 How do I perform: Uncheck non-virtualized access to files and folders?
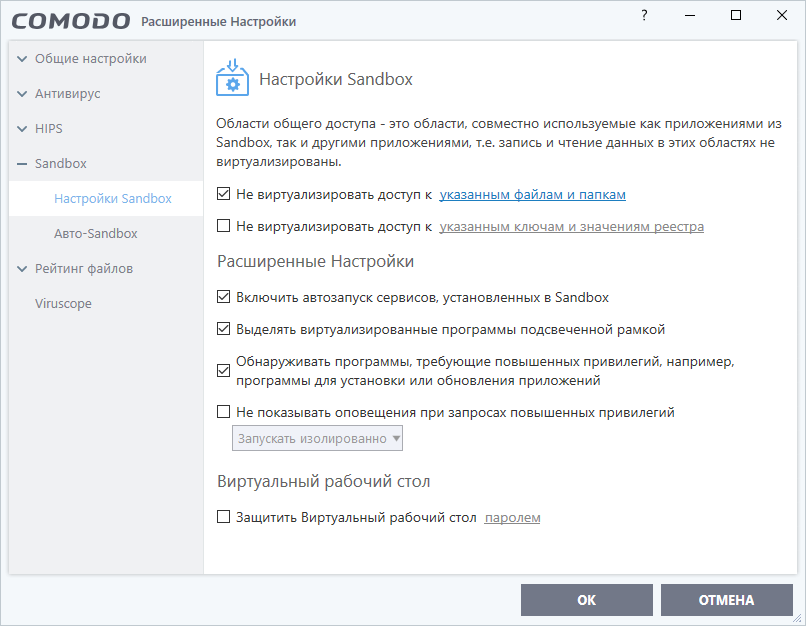coord(224,195)
